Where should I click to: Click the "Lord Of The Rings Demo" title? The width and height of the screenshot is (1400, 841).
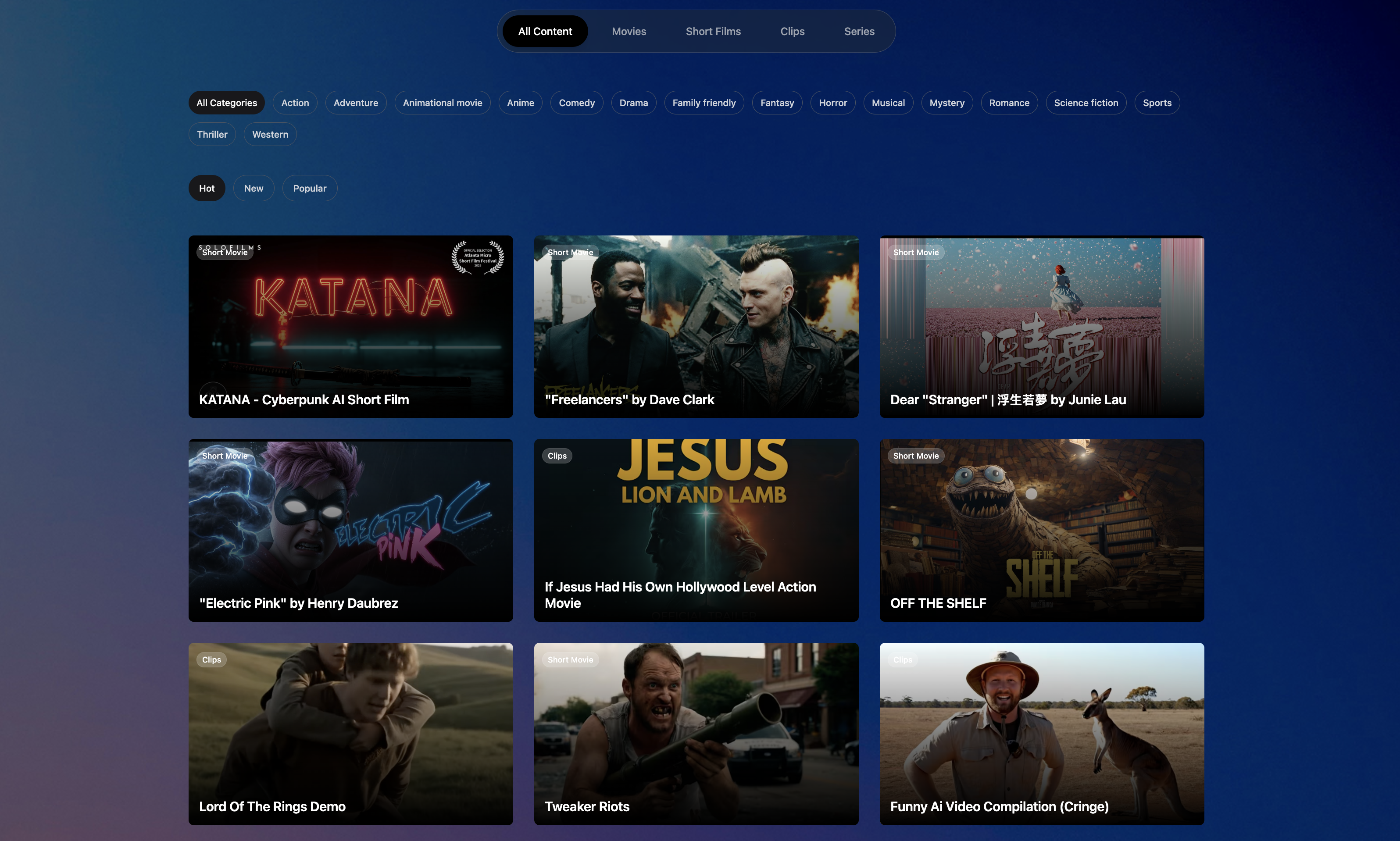pos(272,806)
